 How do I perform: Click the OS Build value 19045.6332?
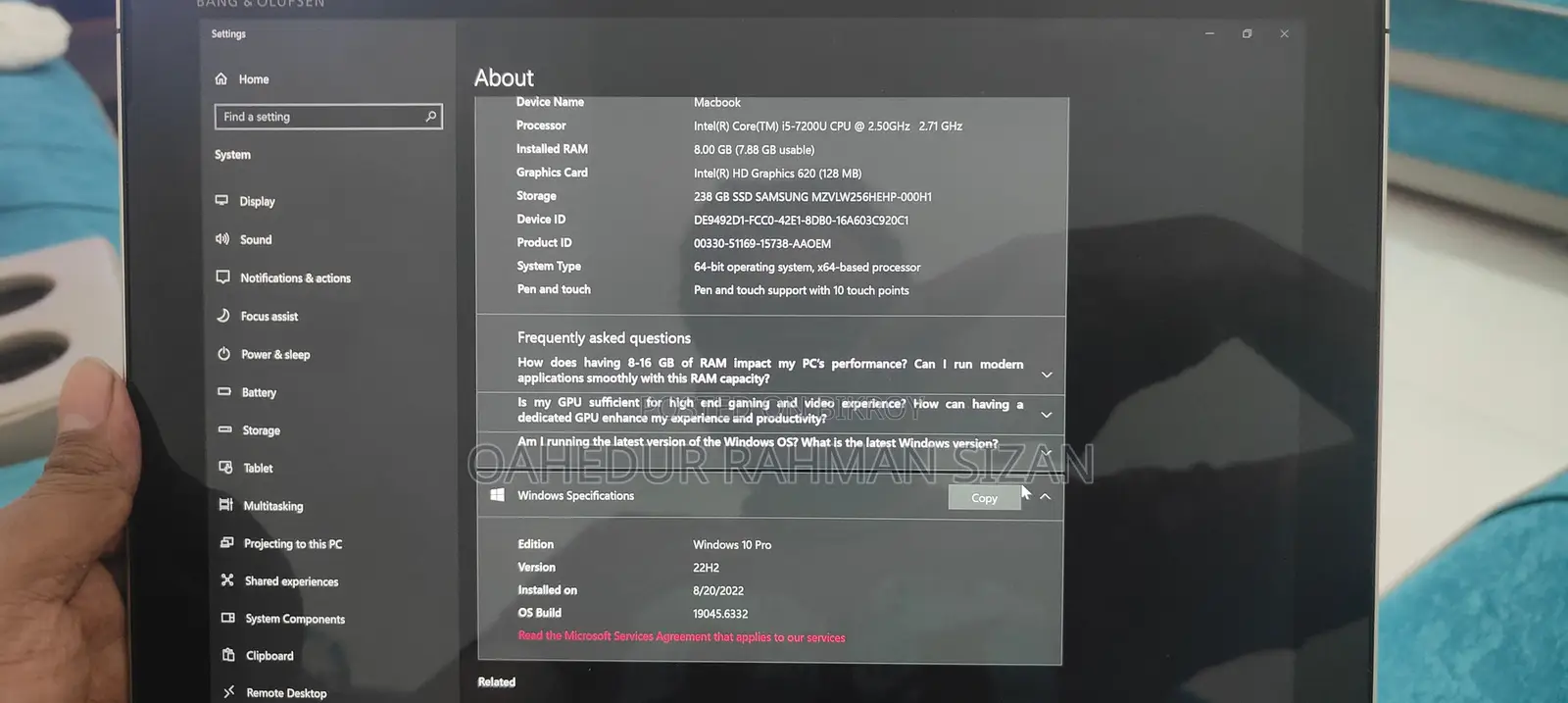(720, 614)
